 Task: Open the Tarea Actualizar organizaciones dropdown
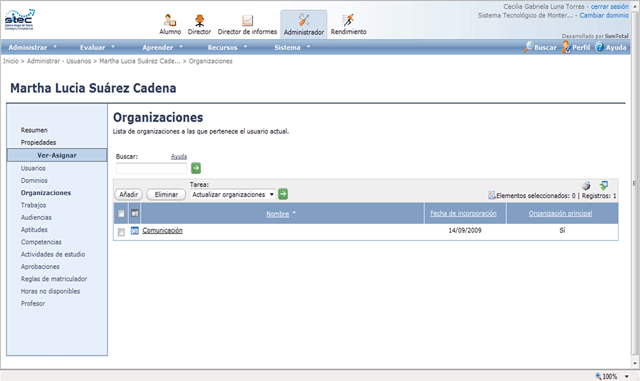(233, 195)
